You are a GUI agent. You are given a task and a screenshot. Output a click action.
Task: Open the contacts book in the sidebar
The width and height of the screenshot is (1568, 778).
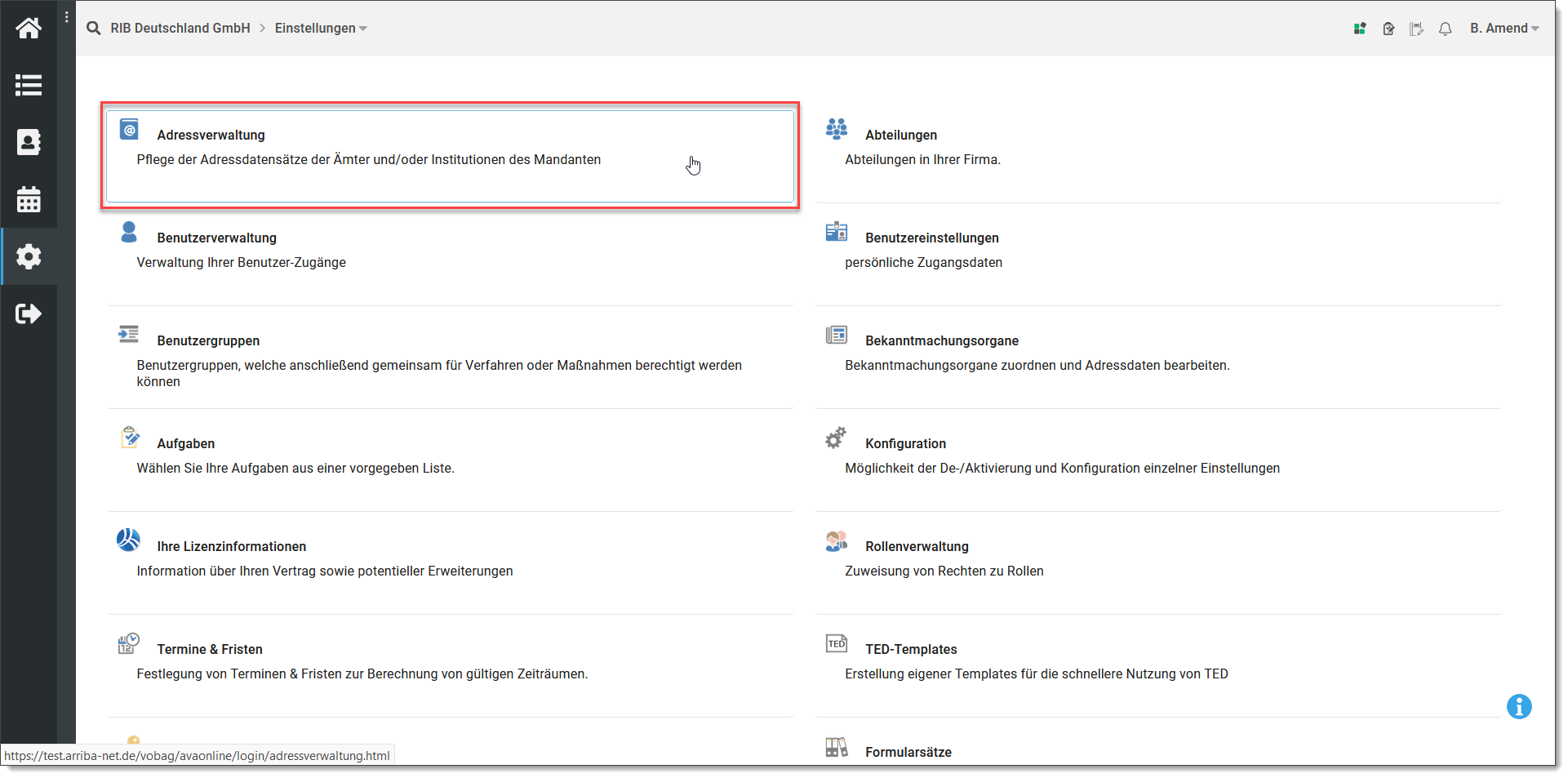point(29,142)
